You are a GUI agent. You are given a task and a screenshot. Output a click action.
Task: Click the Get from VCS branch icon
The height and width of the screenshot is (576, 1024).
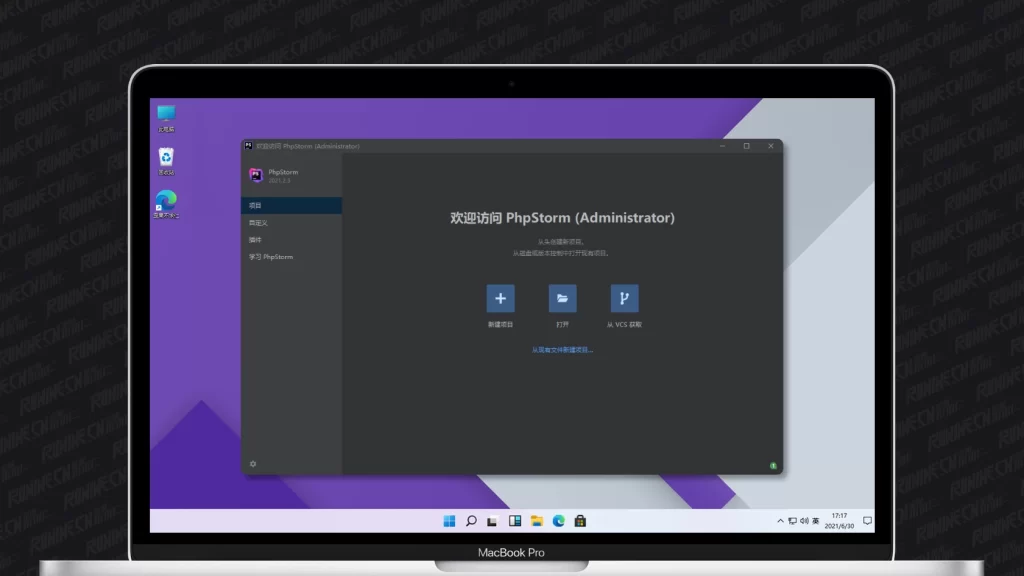[x=624, y=298]
